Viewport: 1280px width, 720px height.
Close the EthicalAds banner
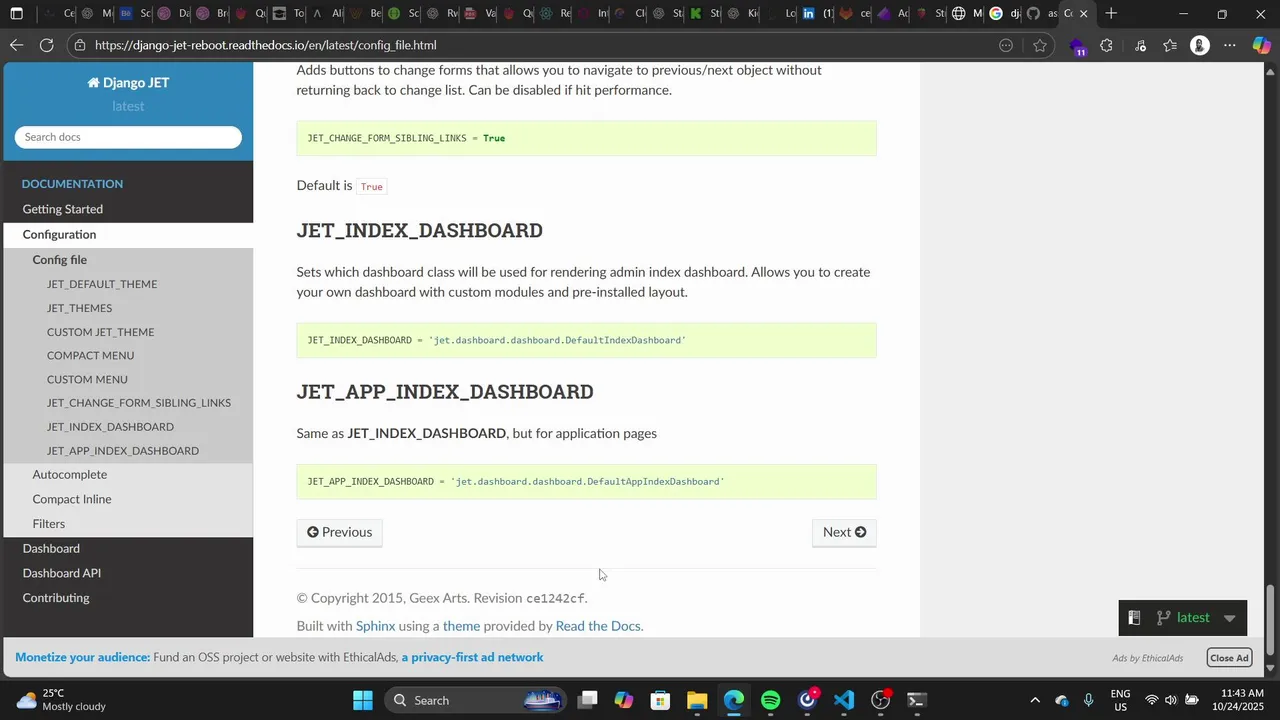1229,657
